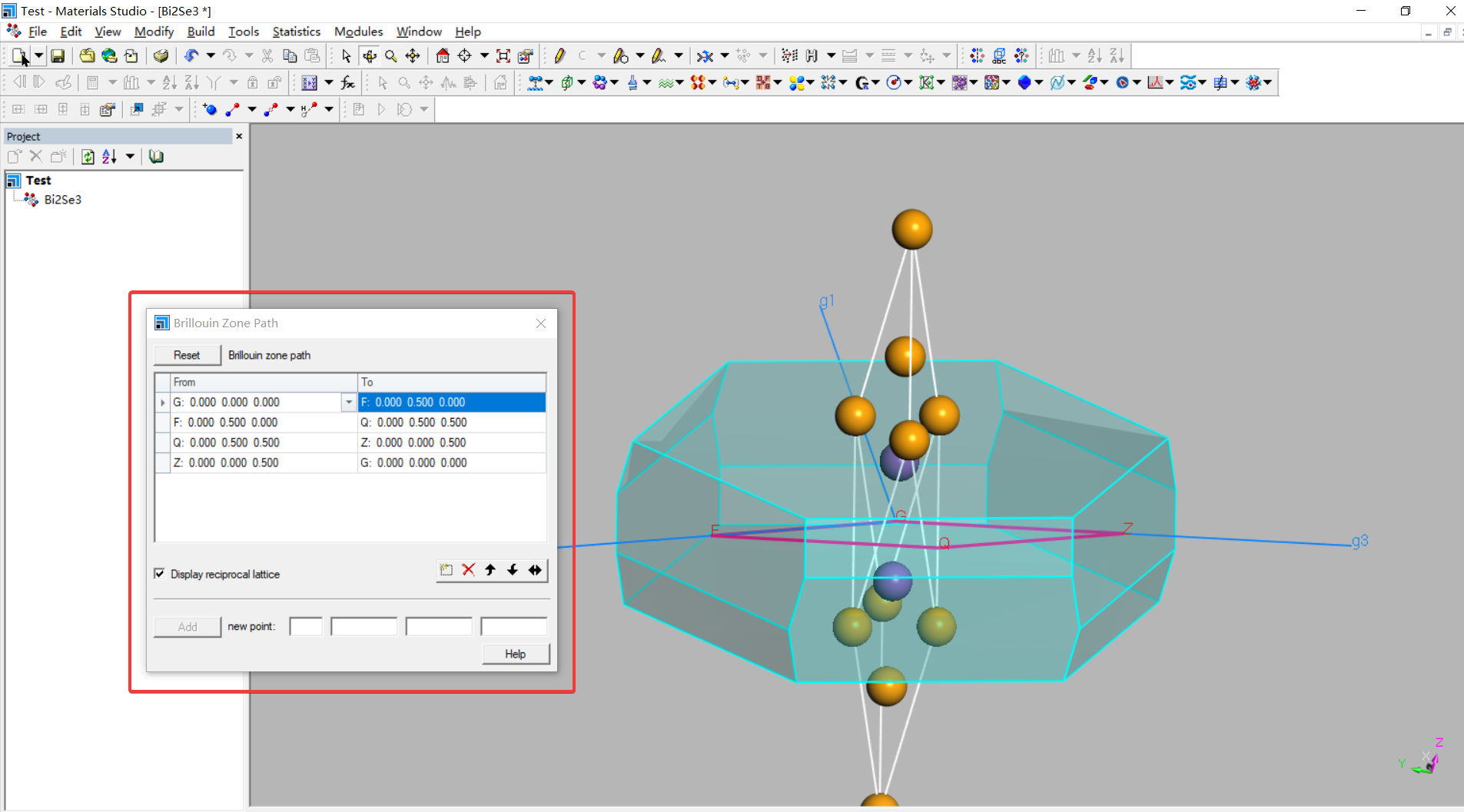Click the Save icon in toolbar
This screenshot has width=1464, height=812.
[58, 56]
